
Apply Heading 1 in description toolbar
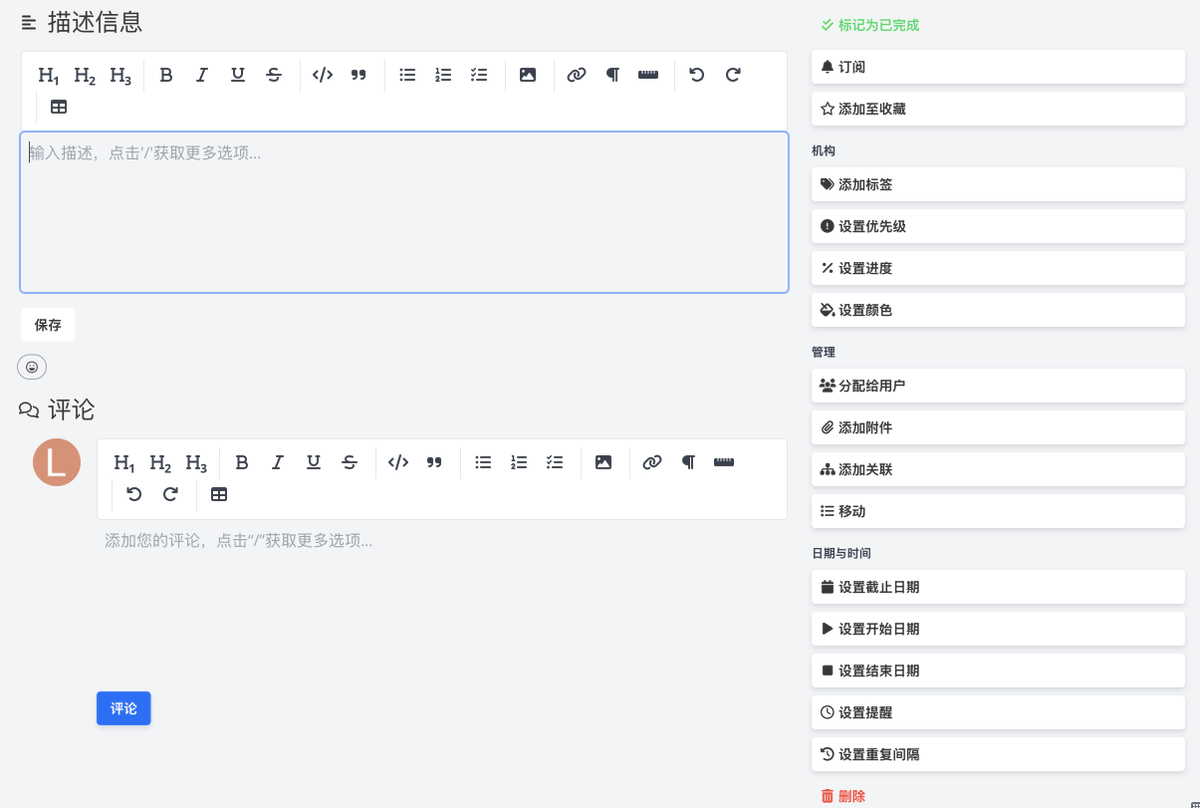point(49,75)
